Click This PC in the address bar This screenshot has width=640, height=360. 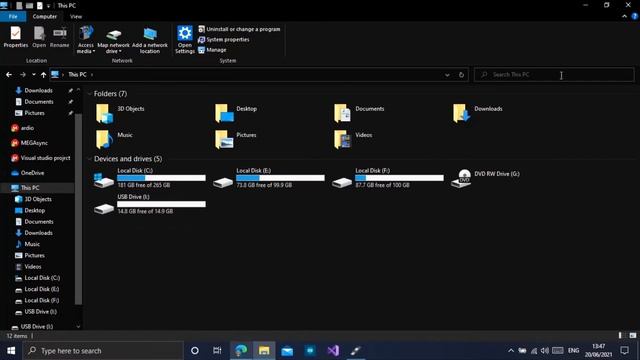coord(77,75)
